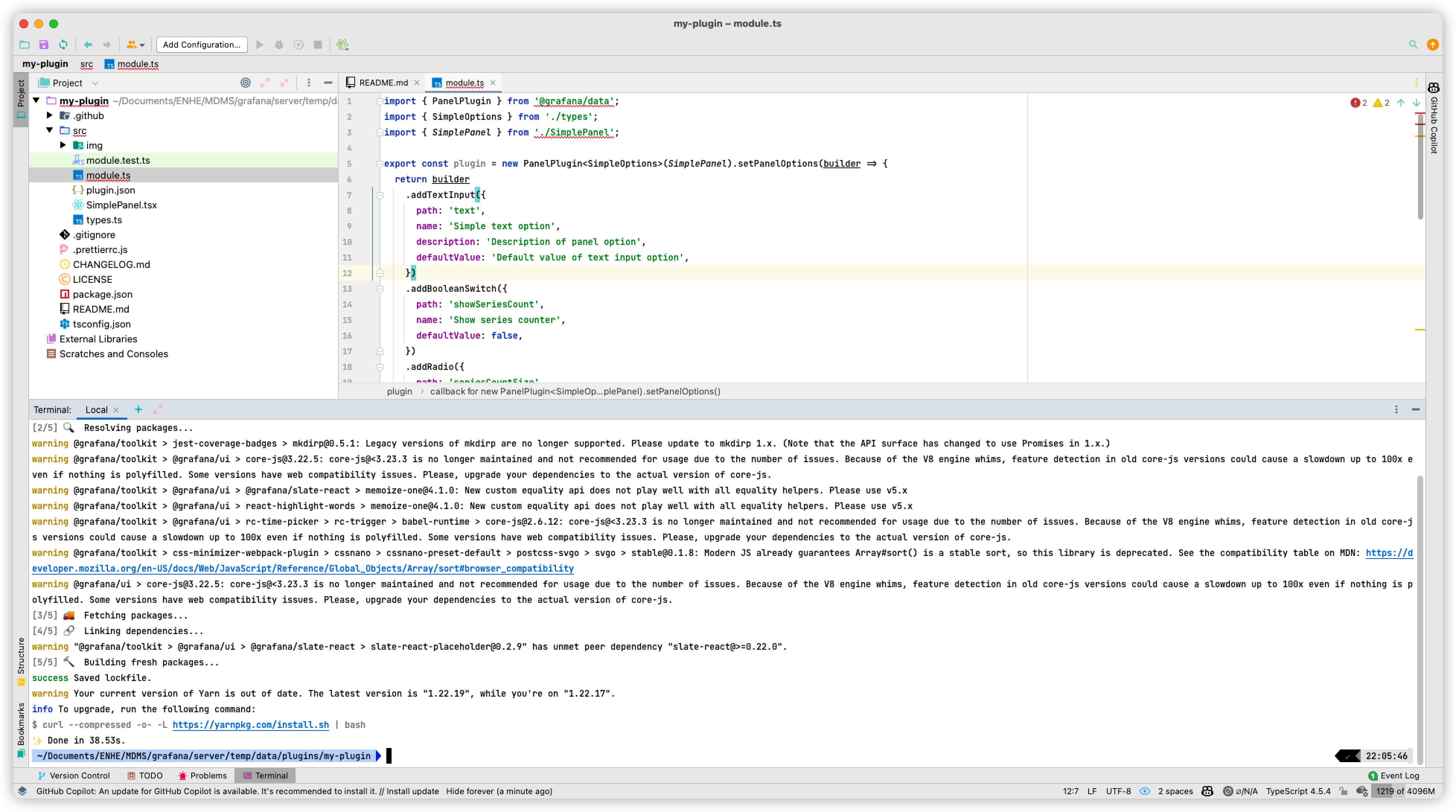
Task: Toggle the Bookmarks tool window stripe button
Action: click(x=21, y=730)
